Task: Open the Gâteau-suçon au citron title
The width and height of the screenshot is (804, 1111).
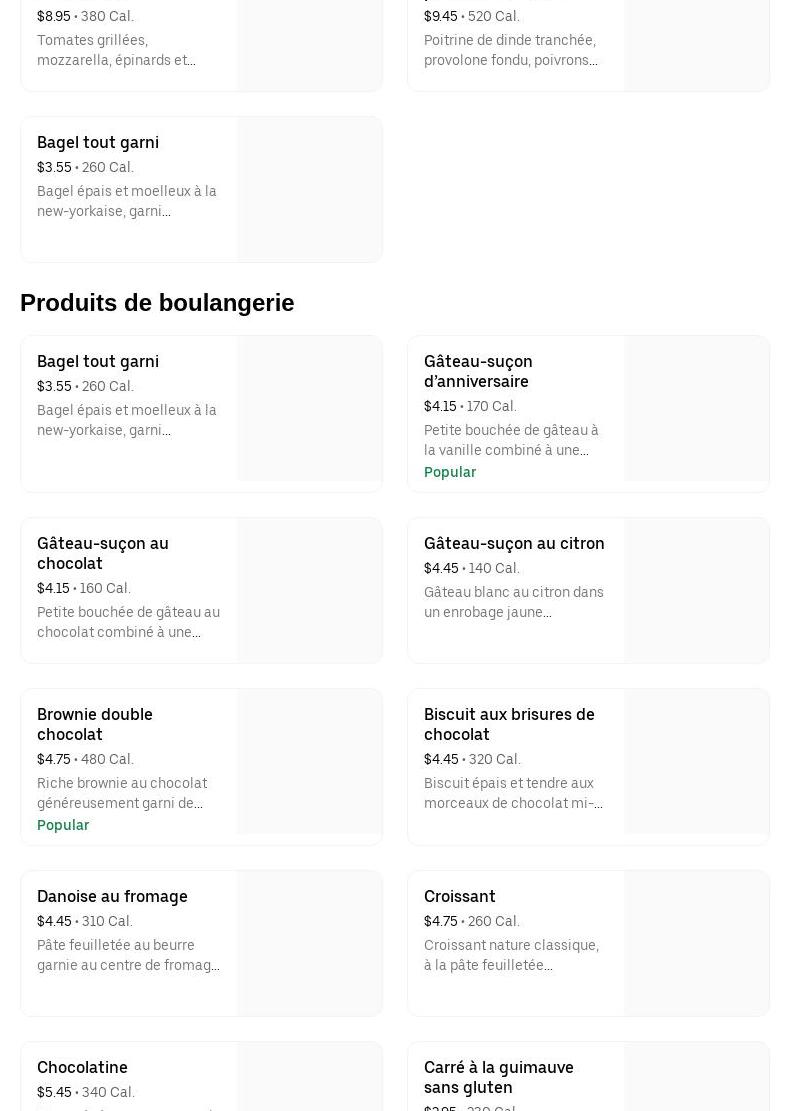Action: coord(514,543)
